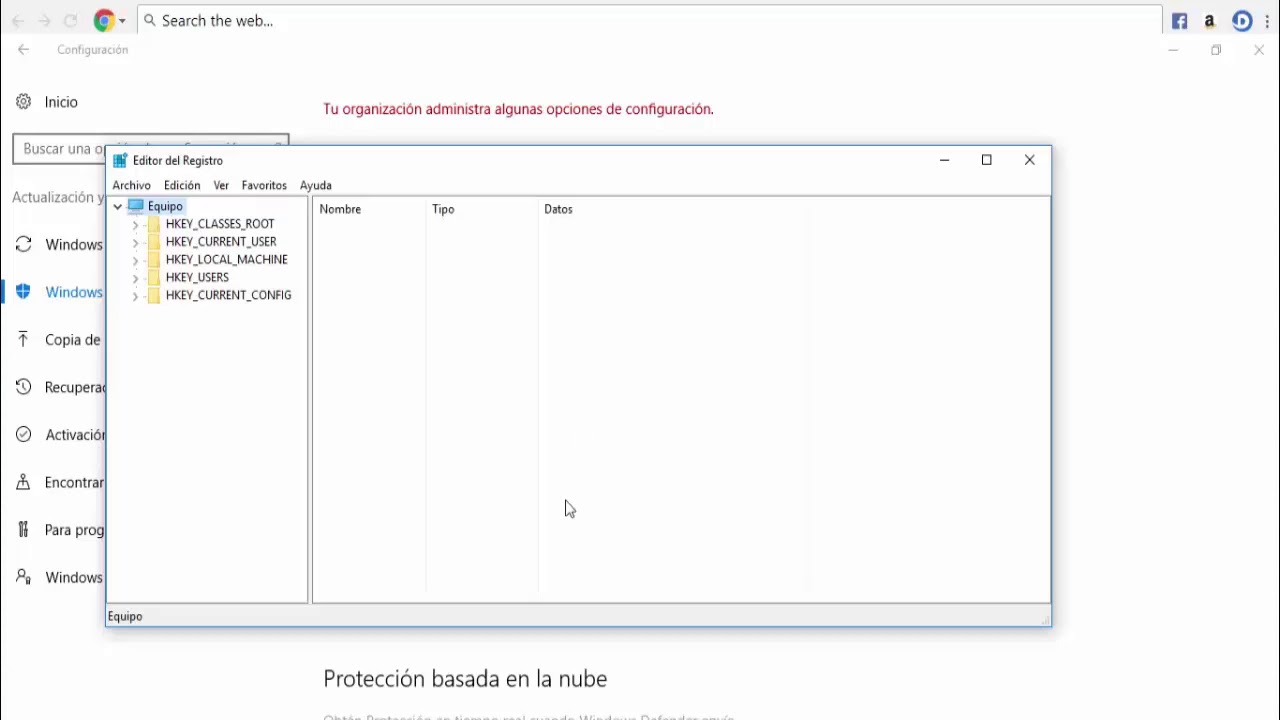Restore the Configuración window size
Viewport: 1280px width, 720px height.
[1216, 50]
